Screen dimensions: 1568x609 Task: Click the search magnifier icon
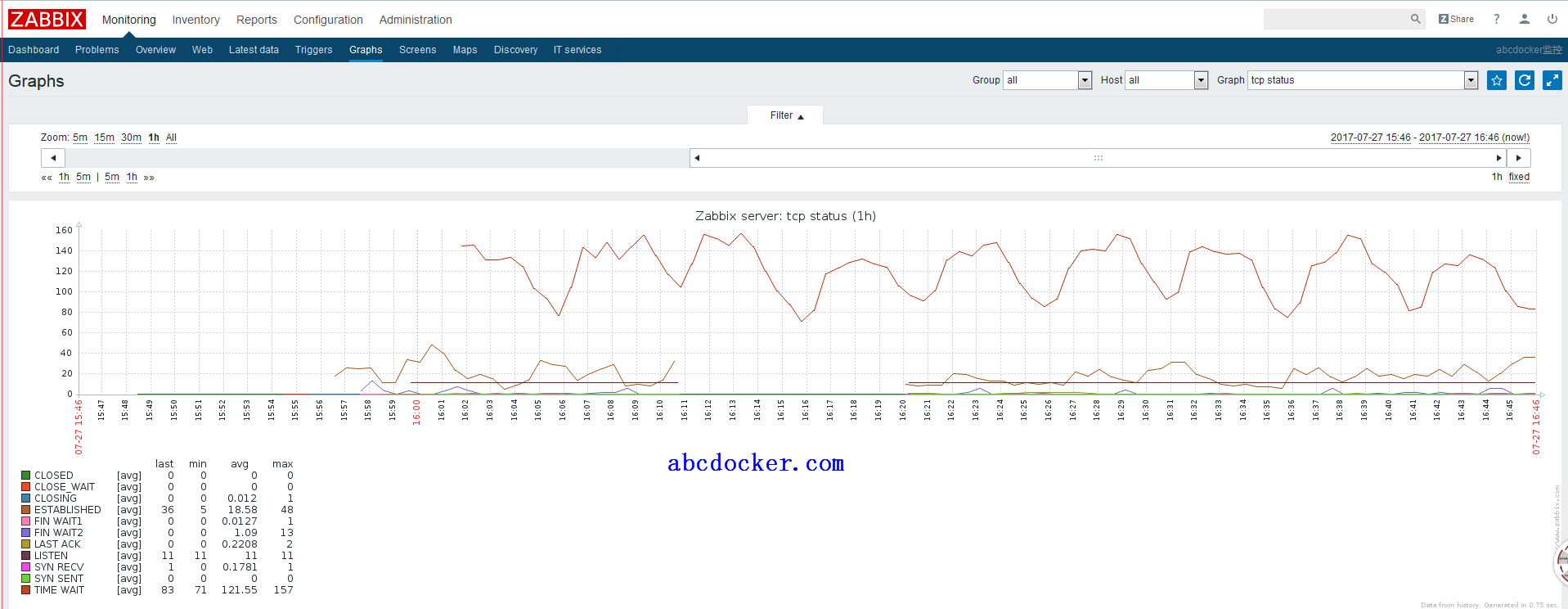(x=1415, y=19)
